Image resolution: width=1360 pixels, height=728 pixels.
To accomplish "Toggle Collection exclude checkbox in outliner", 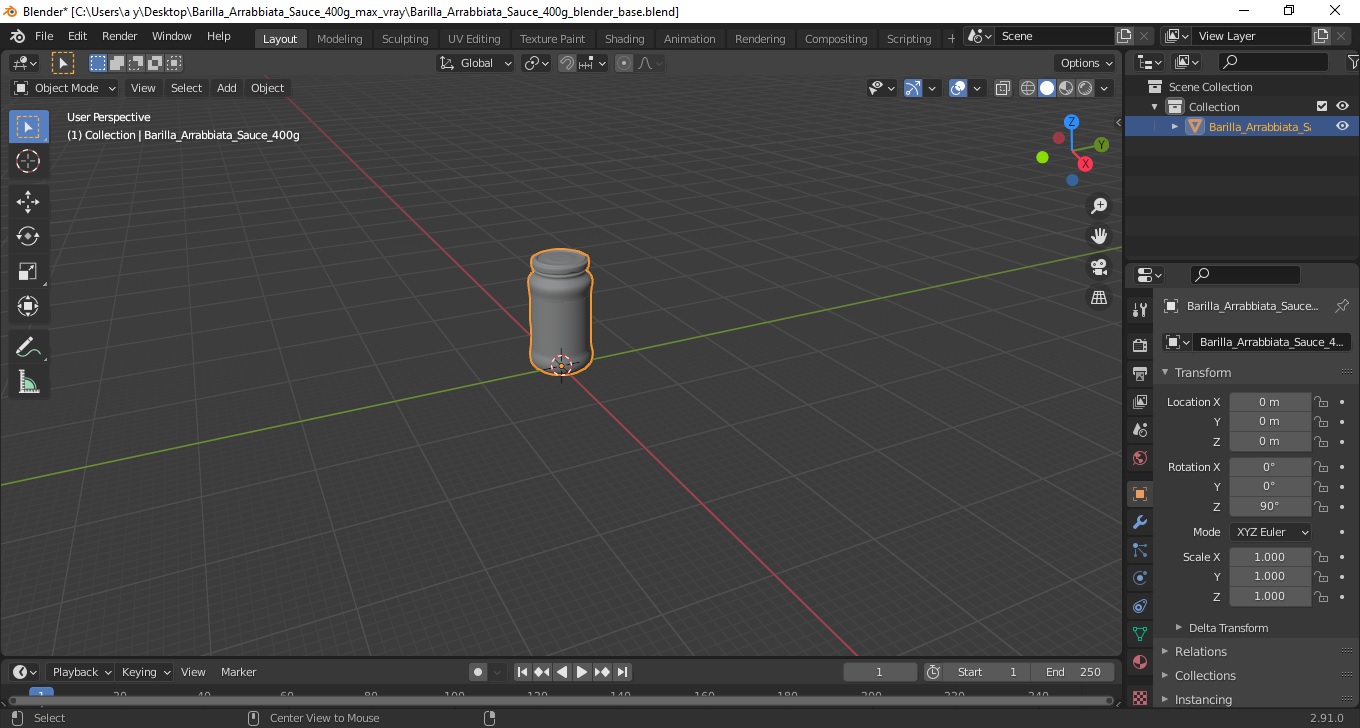I will [x=1322, y=106].
